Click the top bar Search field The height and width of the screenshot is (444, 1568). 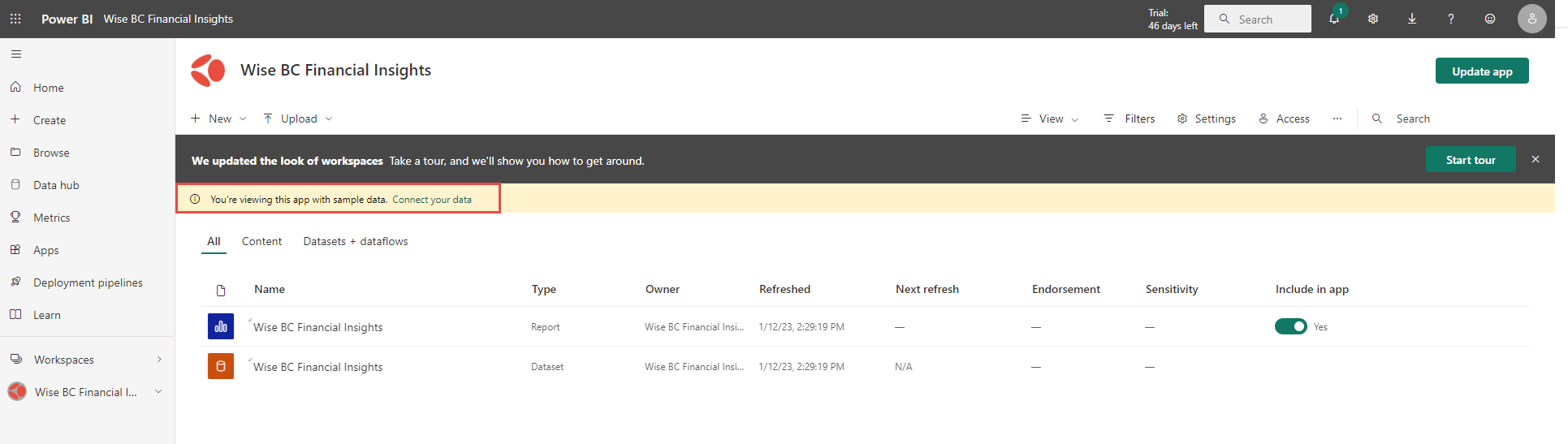tap(1258, 19)
